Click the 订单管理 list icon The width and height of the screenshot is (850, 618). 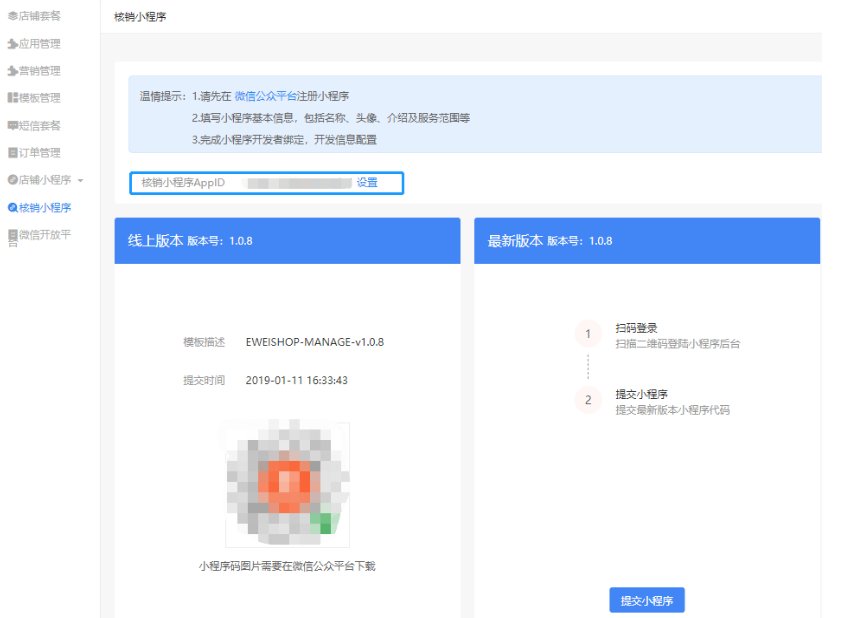click(x=12, y=153)
